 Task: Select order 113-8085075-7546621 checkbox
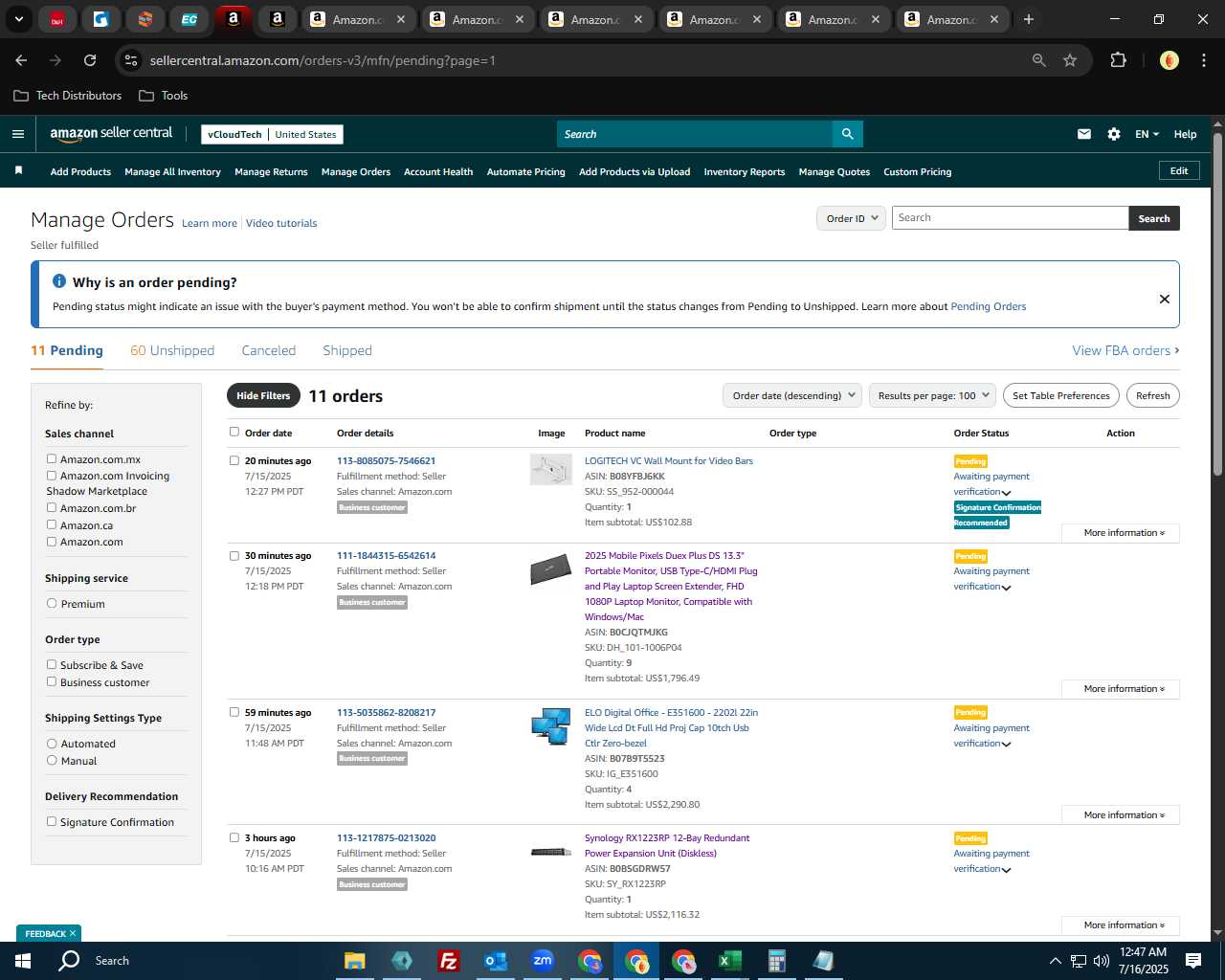tap(234, 460)
